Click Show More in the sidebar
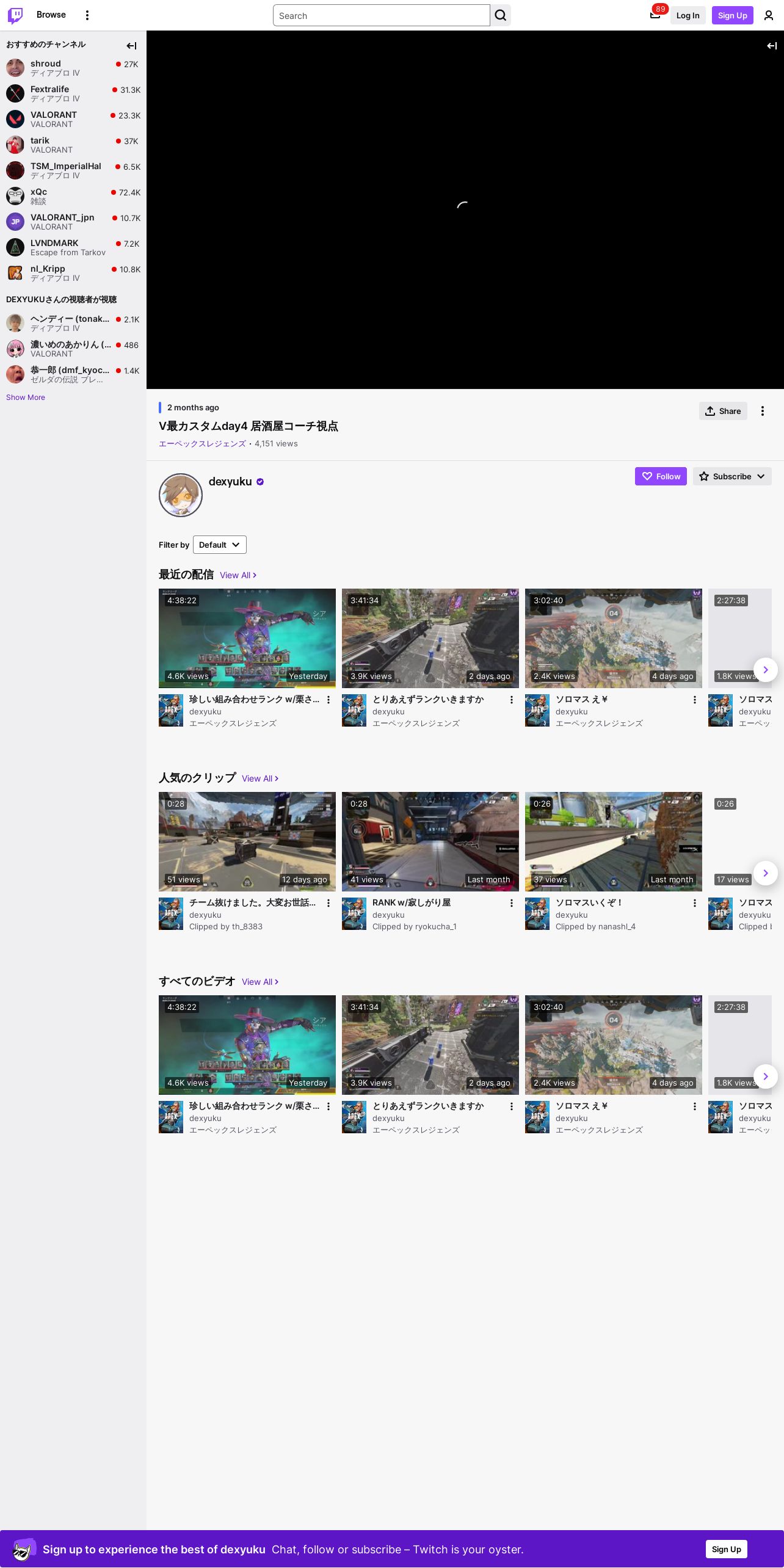The image size is (784, 1568). 26,397
